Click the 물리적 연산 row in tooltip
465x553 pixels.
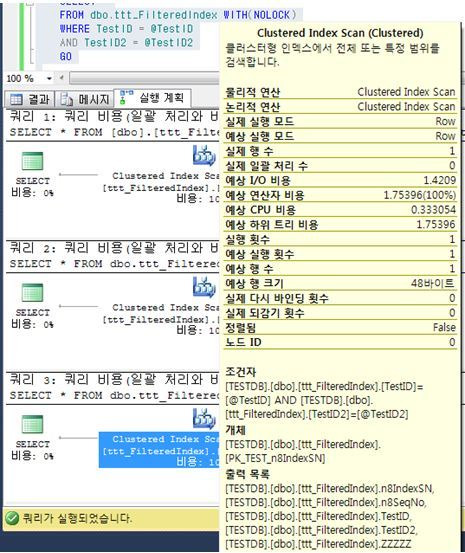point(340,92)
